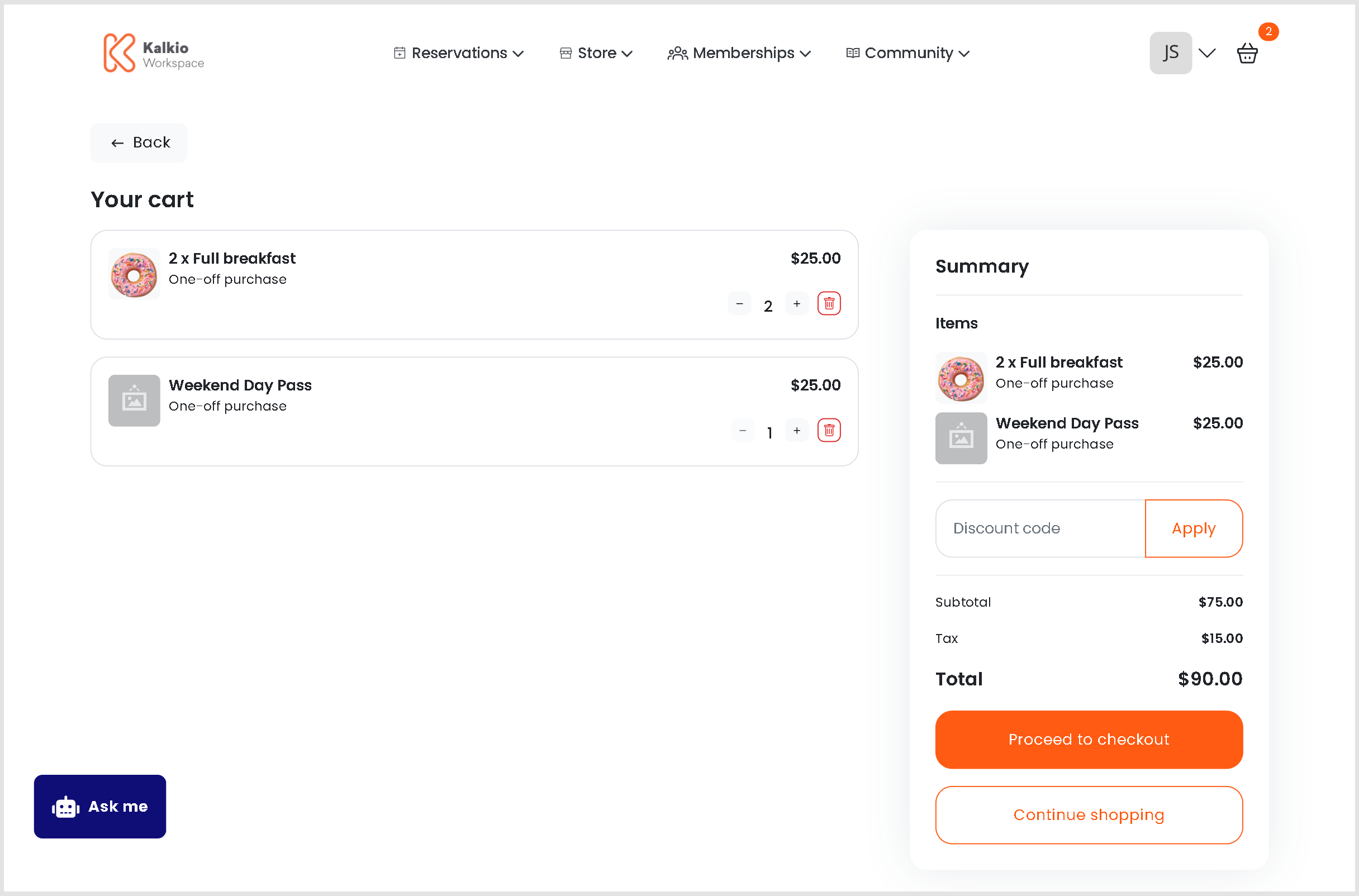Delete Full breakfast with trash icon
The height and width of the screenshot is (896, 1359).
pyautogui.click(x=829, y=303)
